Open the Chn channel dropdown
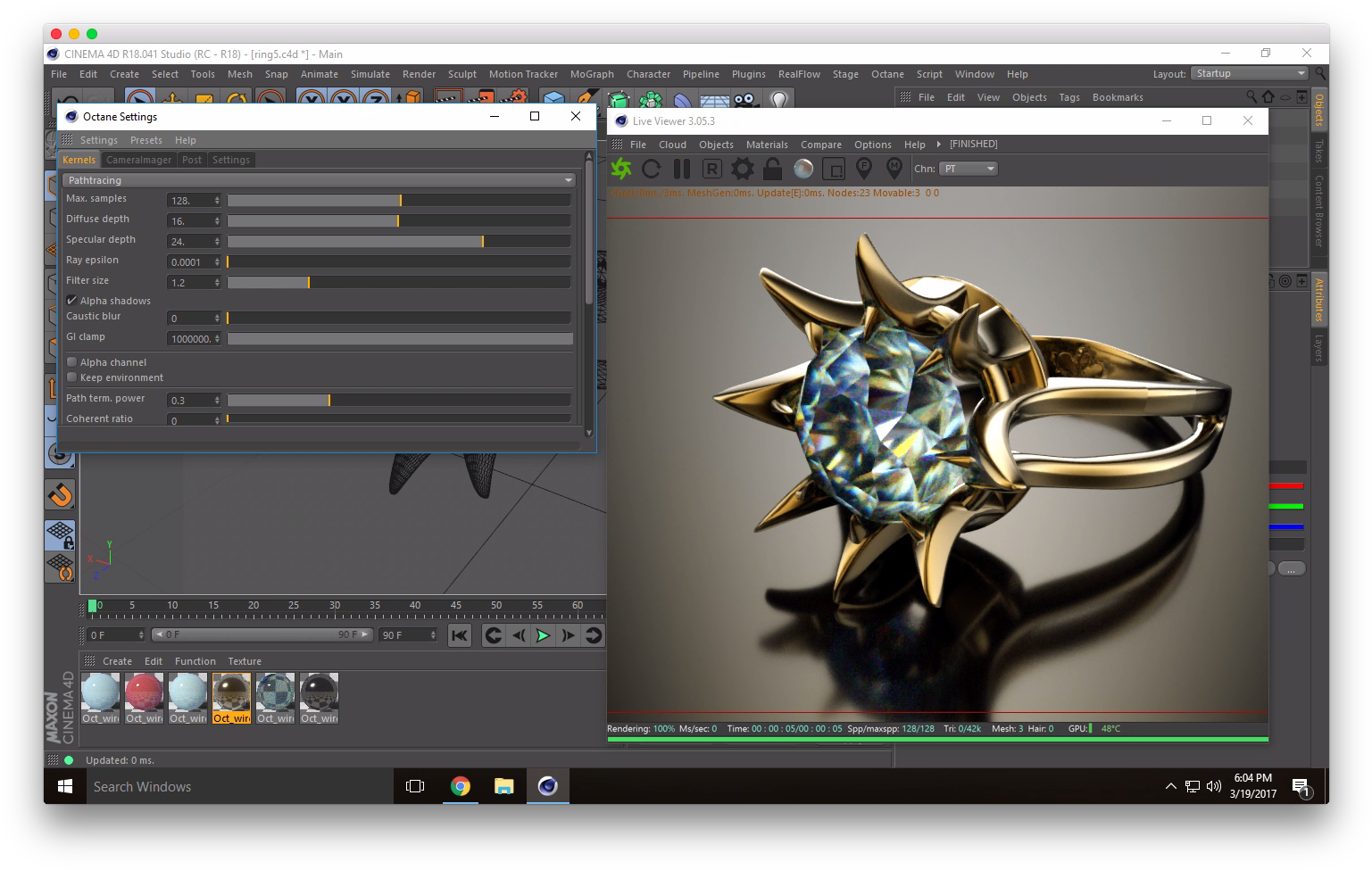The image size is (1372, 870). coord(968,168)
